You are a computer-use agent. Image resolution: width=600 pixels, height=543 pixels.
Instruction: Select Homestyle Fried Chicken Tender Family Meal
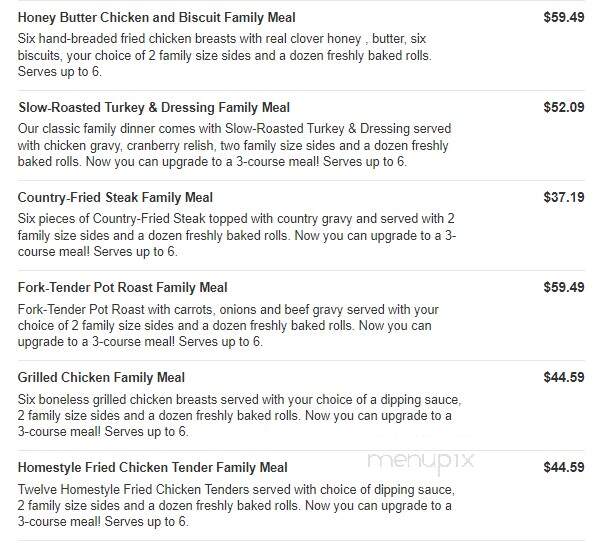[153, 468]
